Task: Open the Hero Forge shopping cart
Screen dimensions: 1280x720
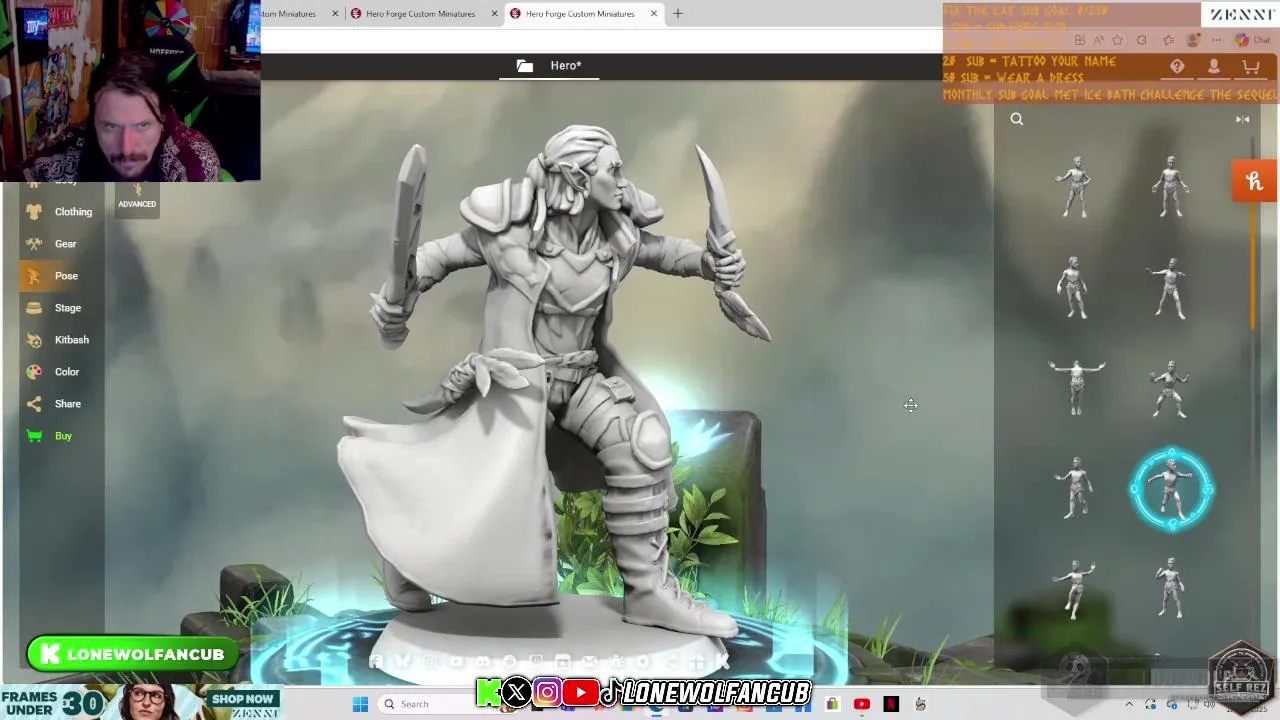Action: point(1251,66)
